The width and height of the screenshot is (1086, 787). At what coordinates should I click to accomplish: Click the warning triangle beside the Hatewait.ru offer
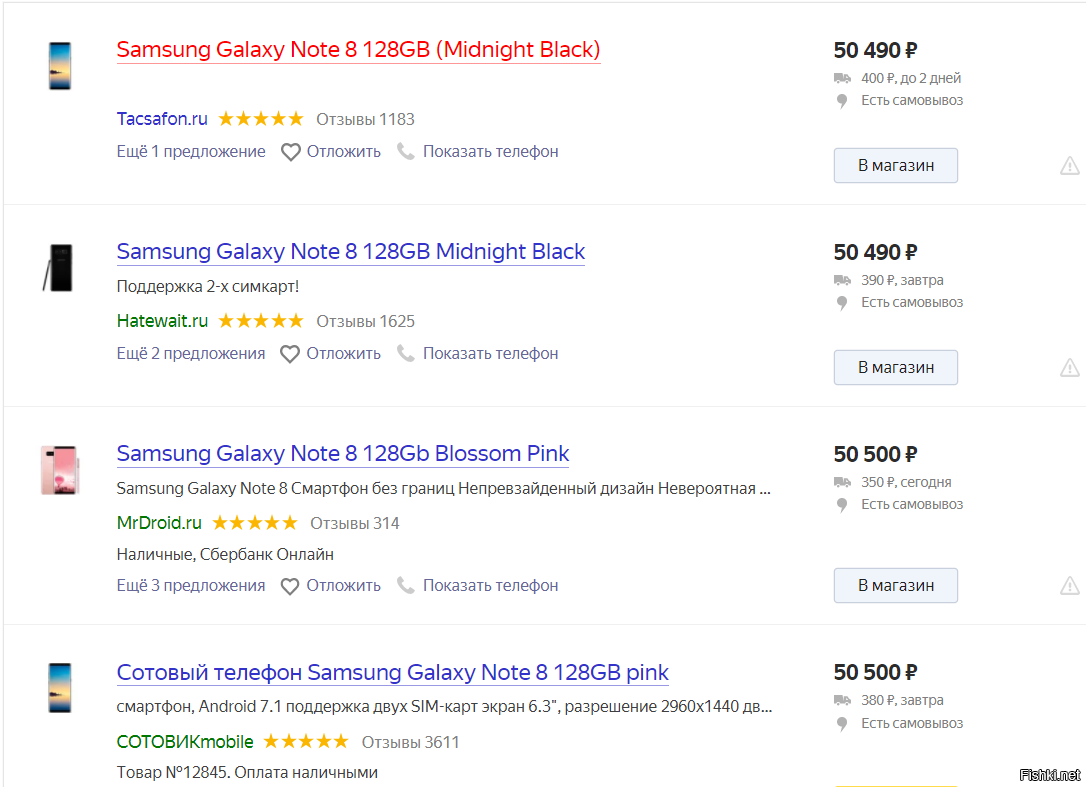tap(1069, 368)
